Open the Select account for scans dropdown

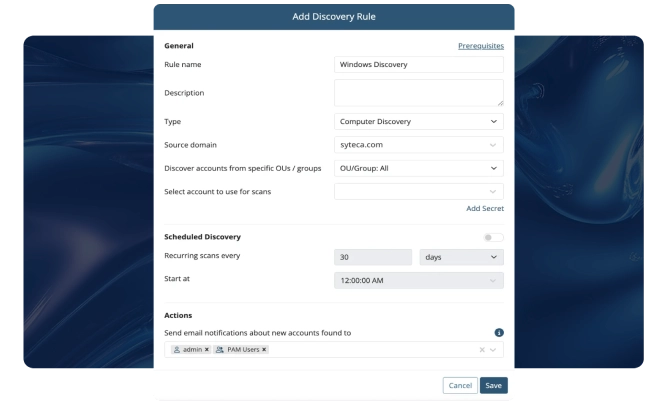tap(419, 192)
